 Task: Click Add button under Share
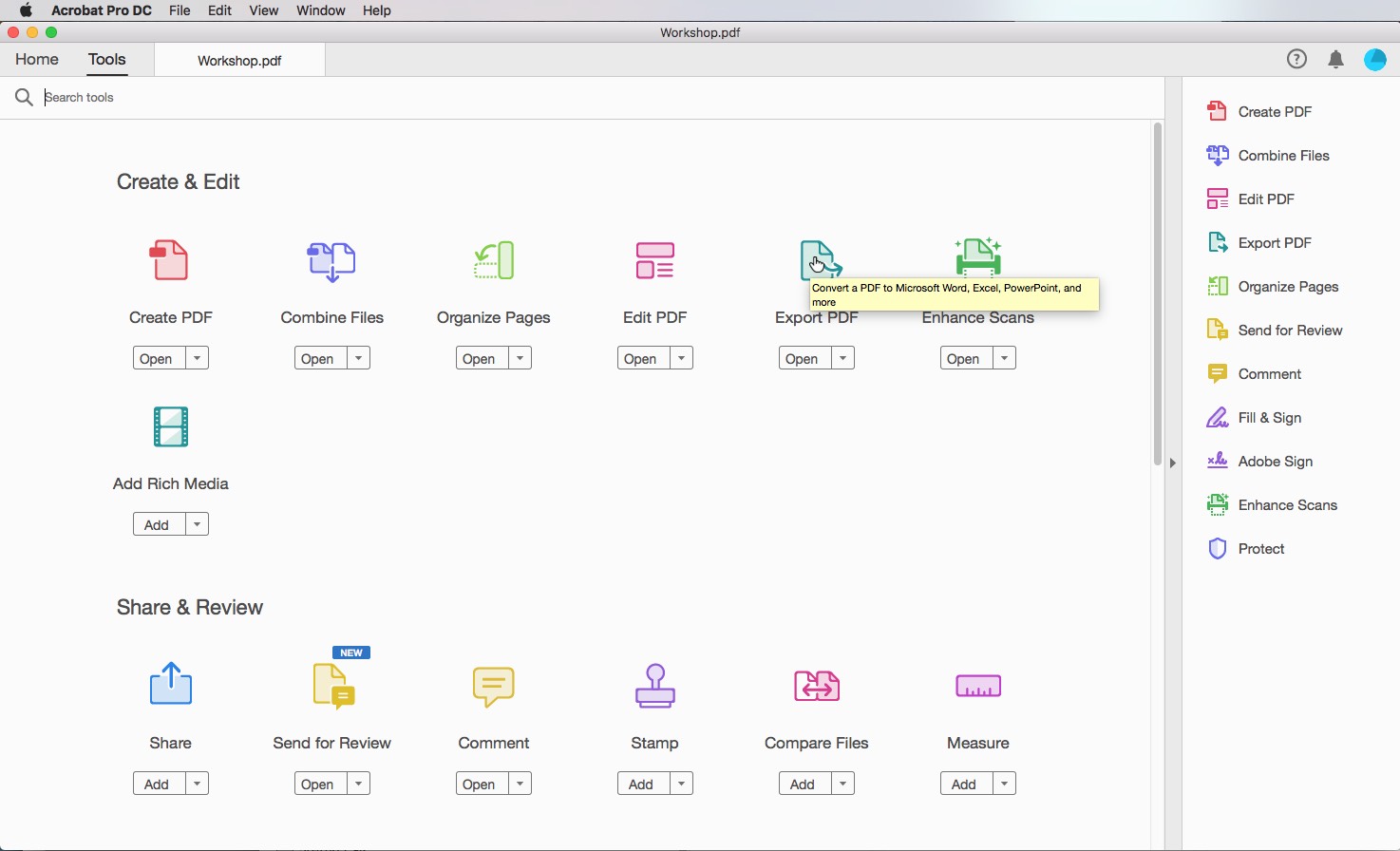158,784
